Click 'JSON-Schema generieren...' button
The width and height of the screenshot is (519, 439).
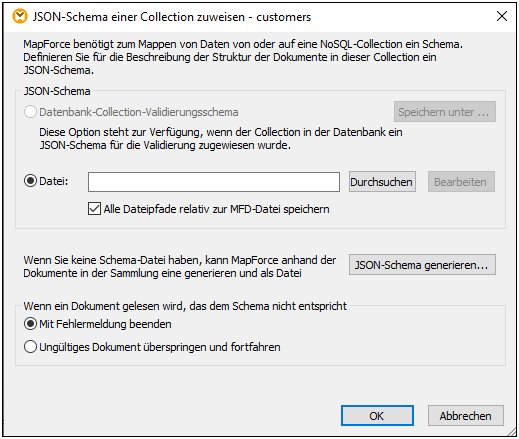[x=422, y=265]
